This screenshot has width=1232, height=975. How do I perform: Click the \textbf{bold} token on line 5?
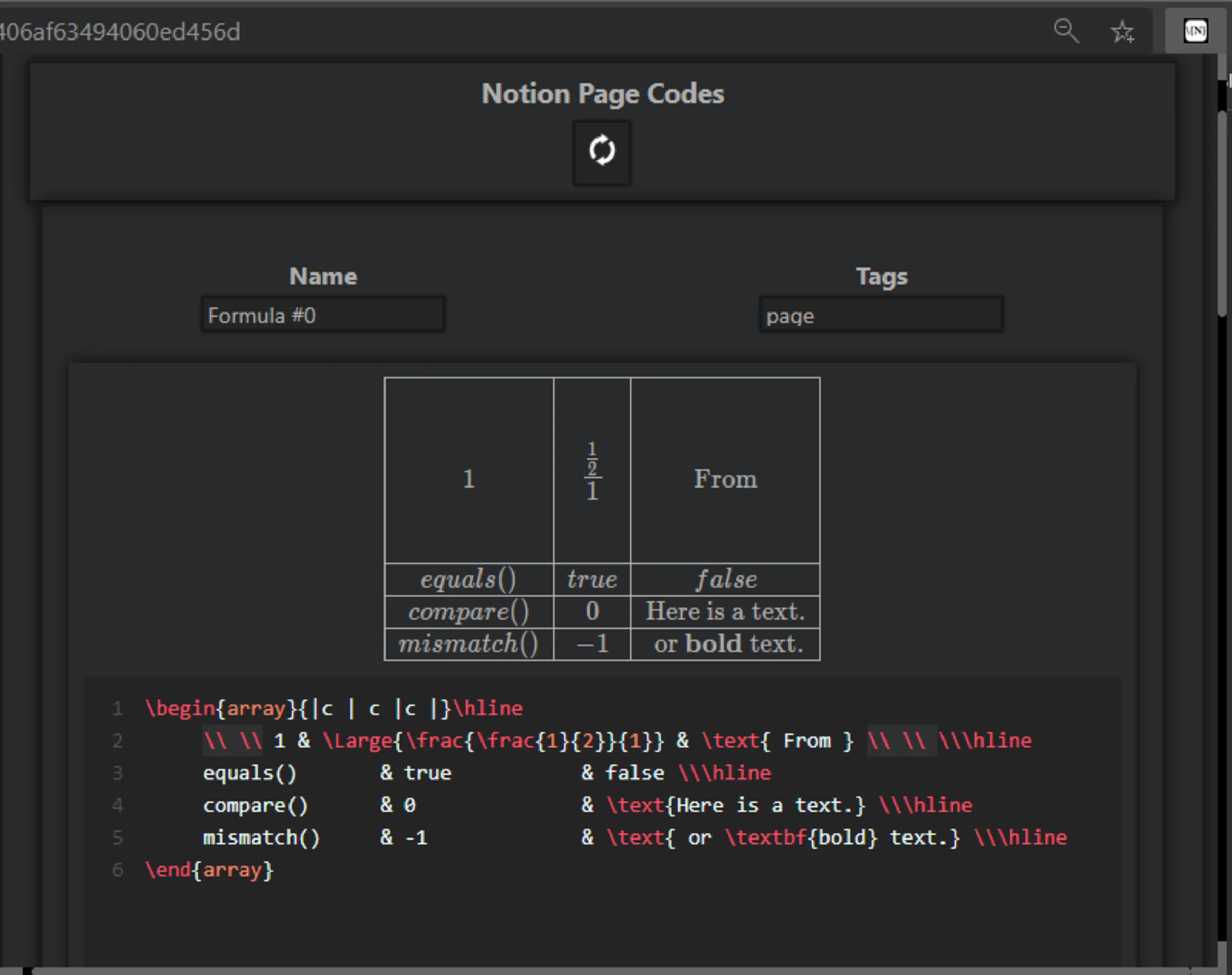click(x=801, y=837)
